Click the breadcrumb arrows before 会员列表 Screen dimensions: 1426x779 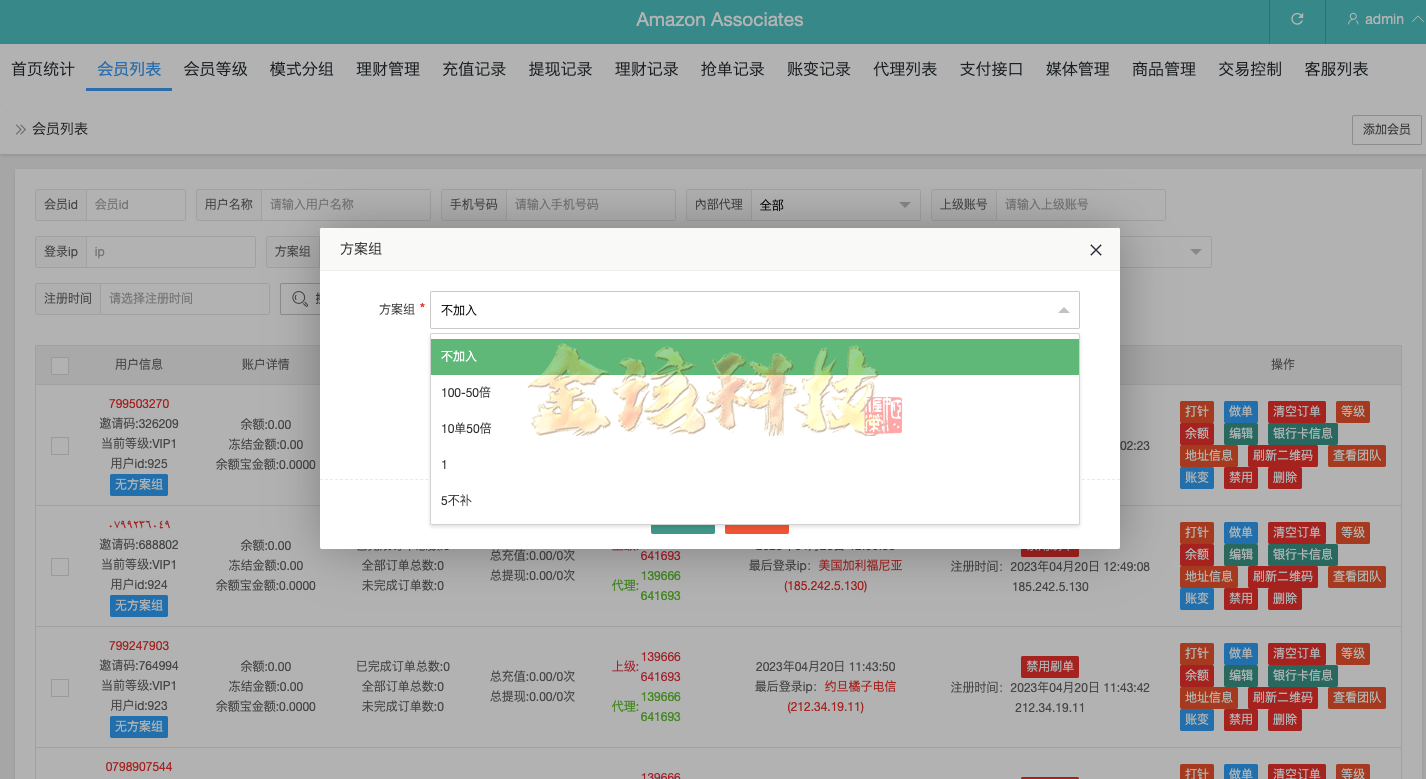pyautogui.click(x=17, y=129)
